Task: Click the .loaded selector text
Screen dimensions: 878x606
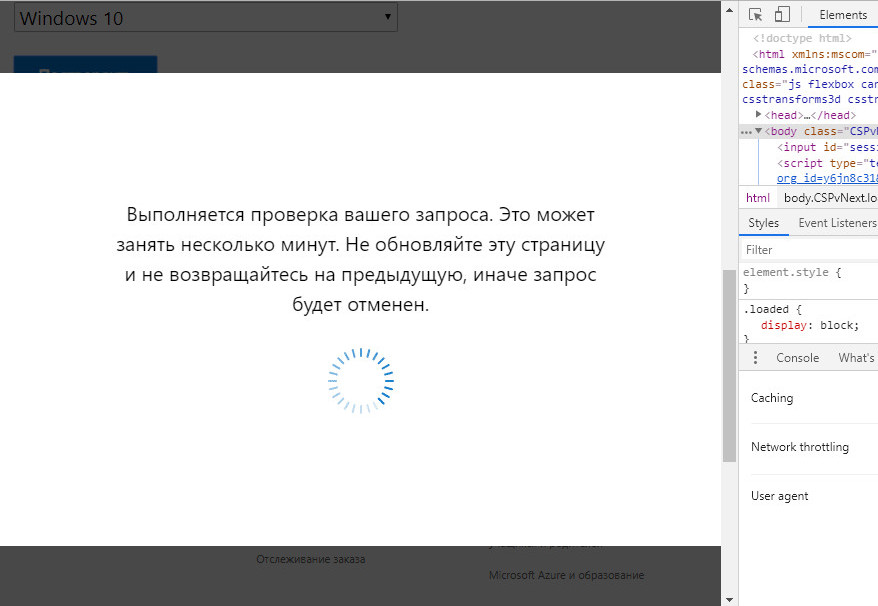Action: [x=765, y=309]
